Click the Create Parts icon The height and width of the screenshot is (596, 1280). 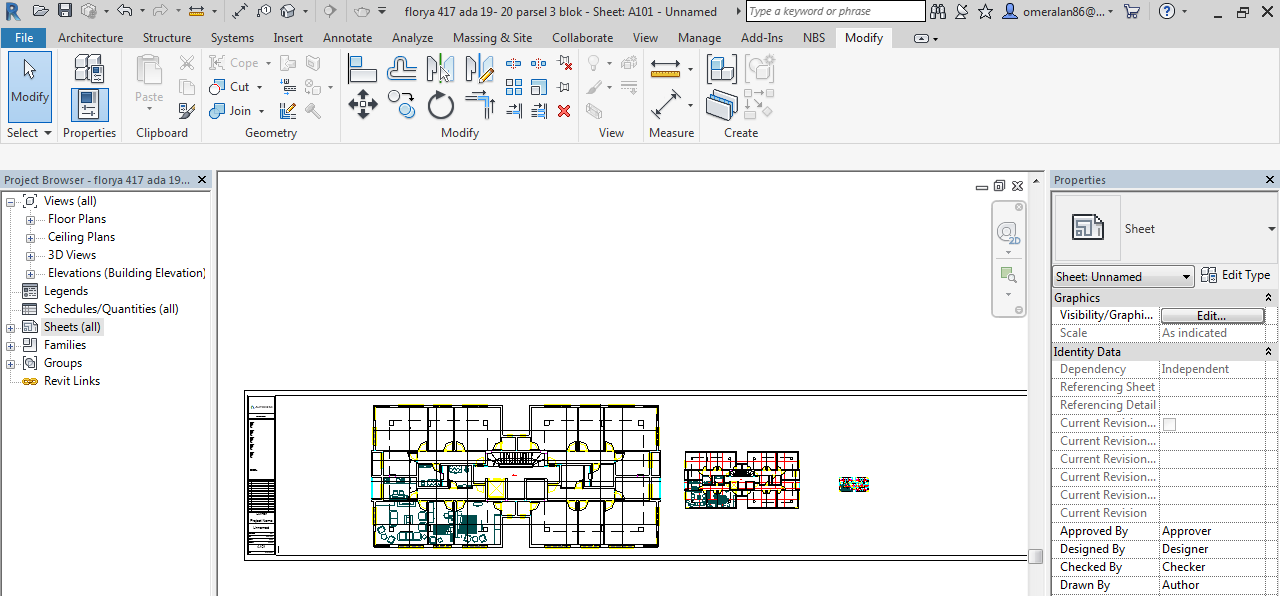click(722, 105)
